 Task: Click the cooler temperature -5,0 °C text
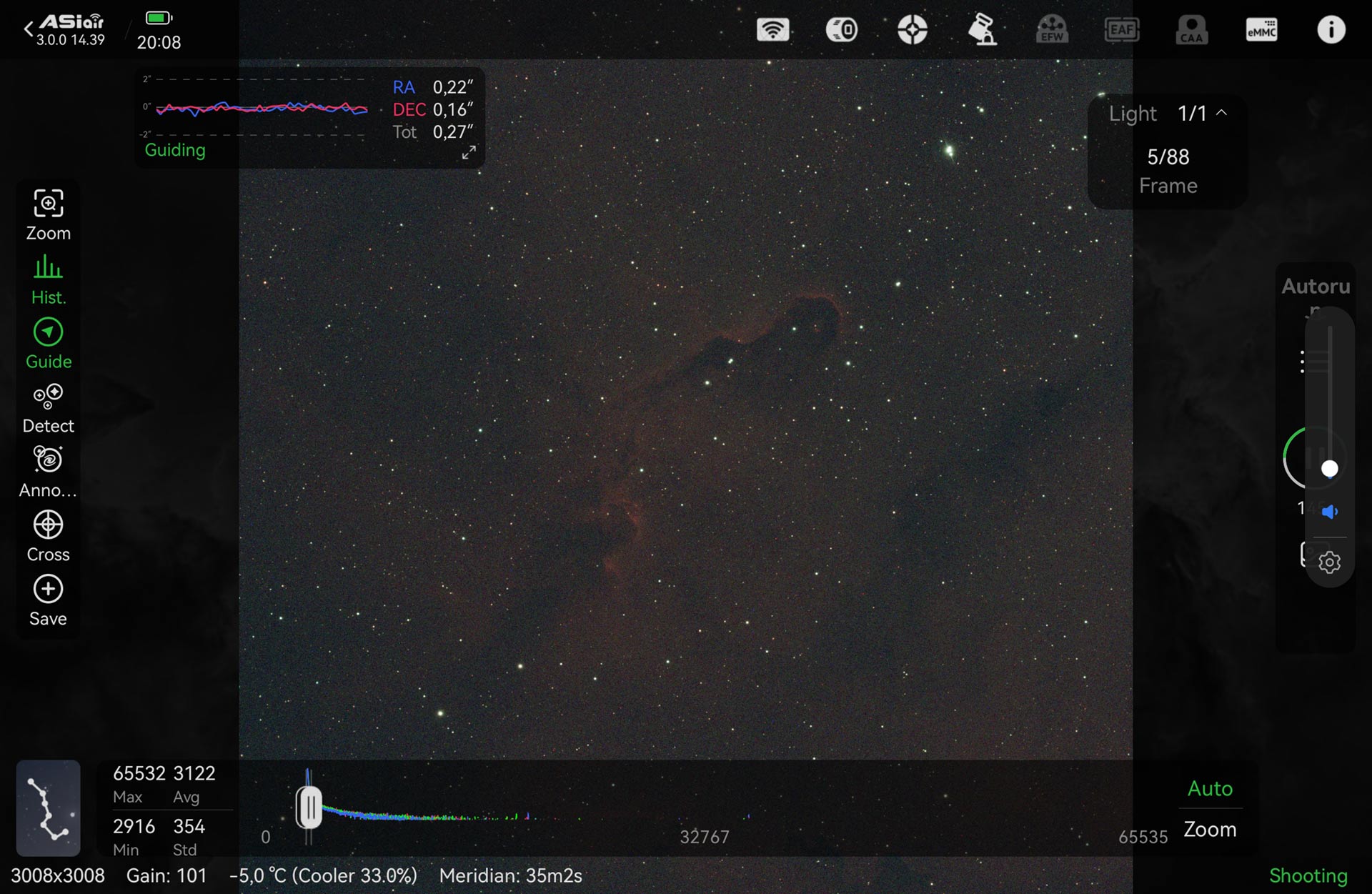coord(323,875)
